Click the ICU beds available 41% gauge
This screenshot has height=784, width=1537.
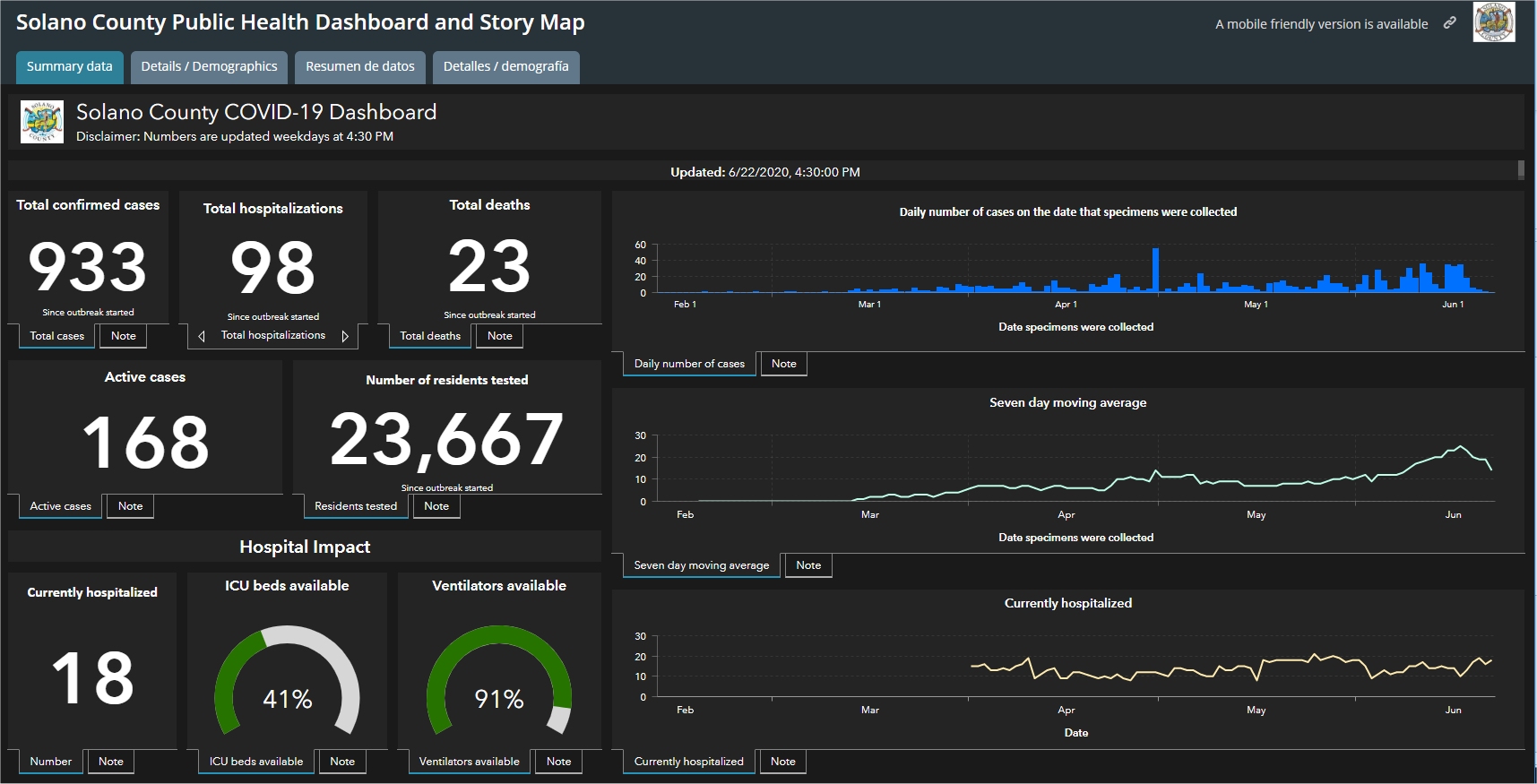(x=287, y=681)
